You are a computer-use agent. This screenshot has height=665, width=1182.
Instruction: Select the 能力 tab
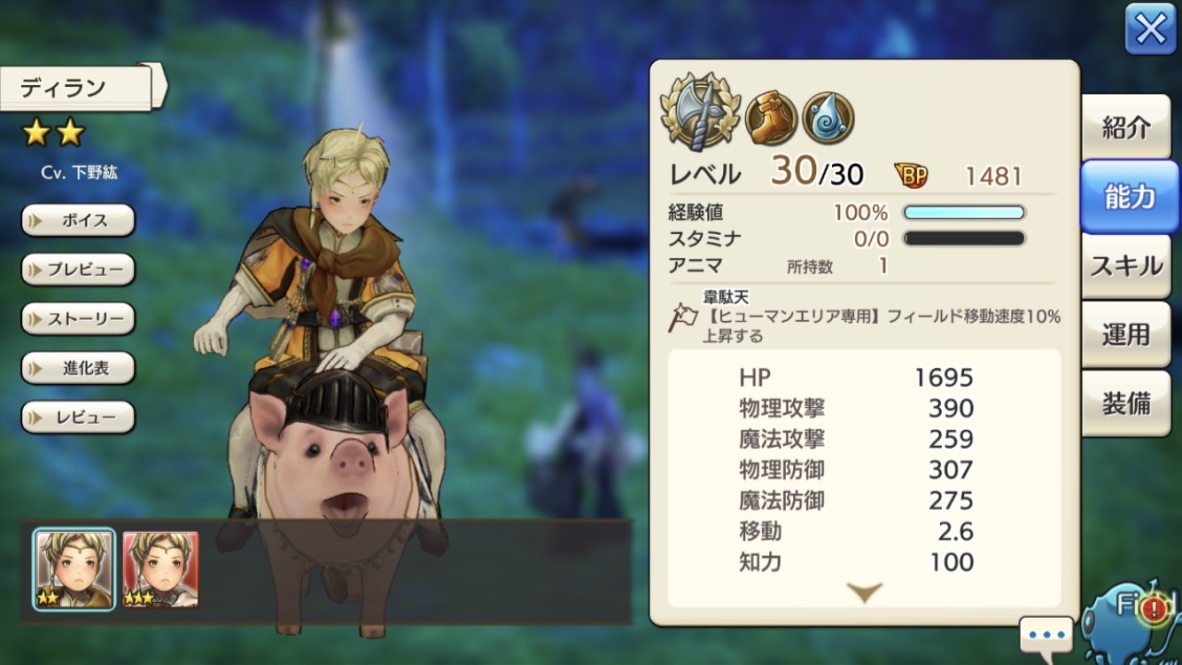click(x=1128, y=196)
